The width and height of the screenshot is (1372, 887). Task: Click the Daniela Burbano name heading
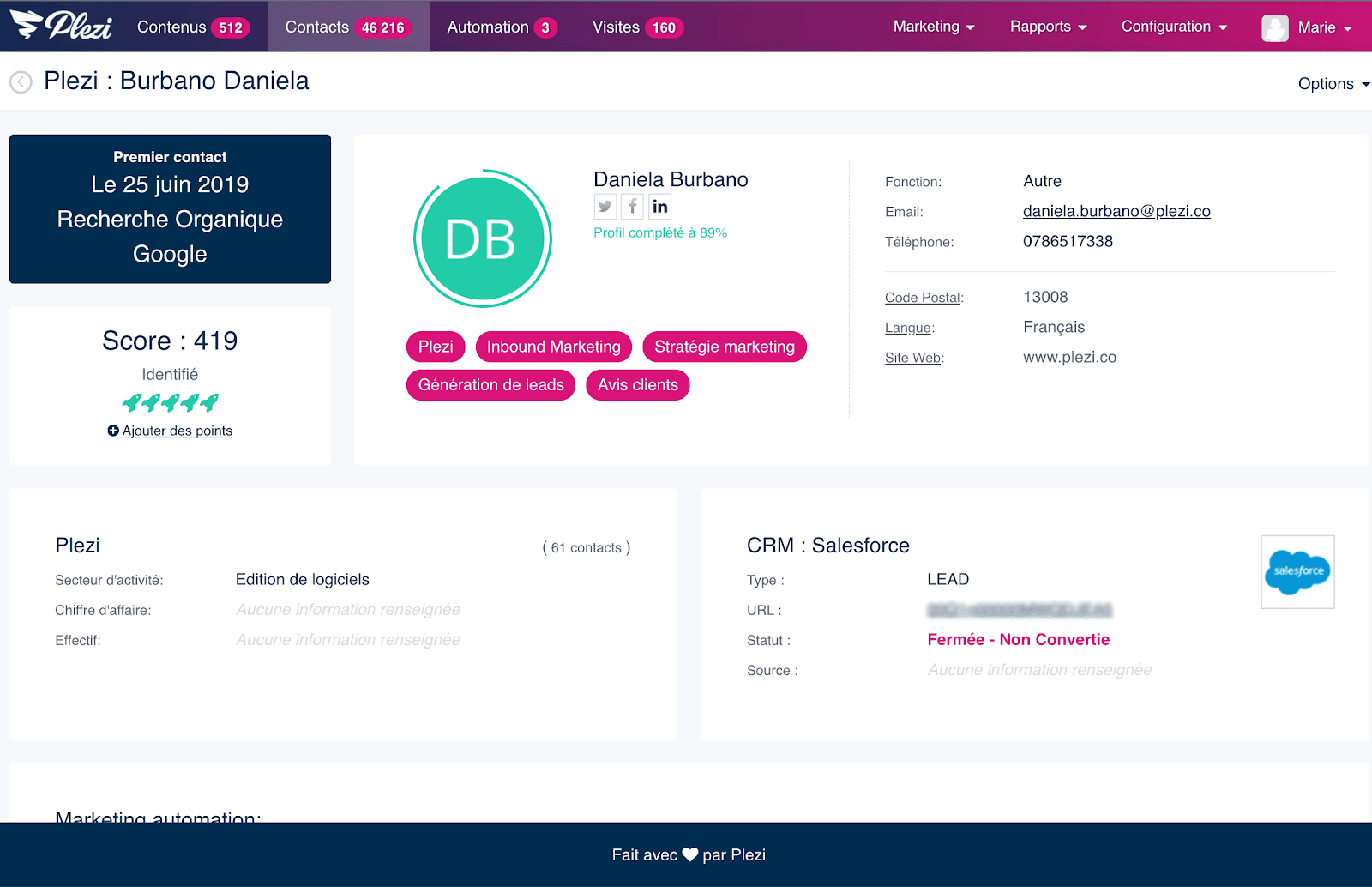click(671, 179)
